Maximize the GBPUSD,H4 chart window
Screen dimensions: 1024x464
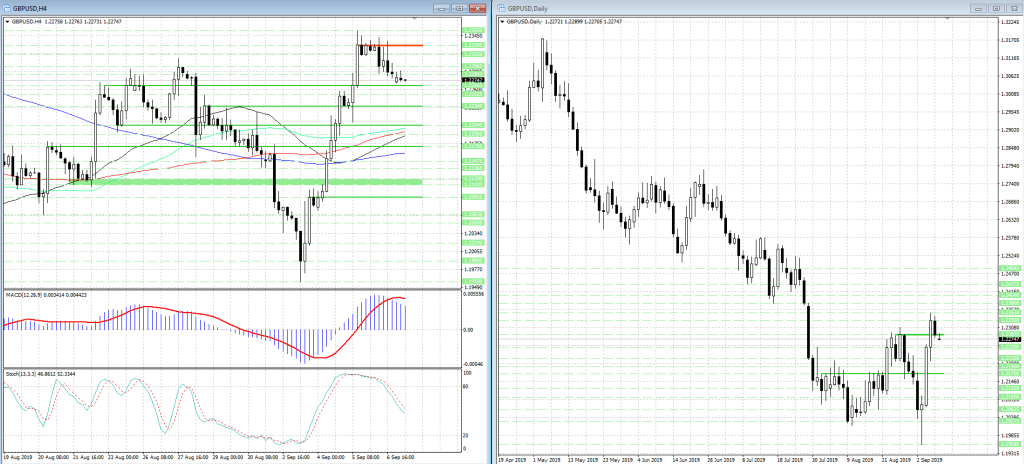point(460,8)
